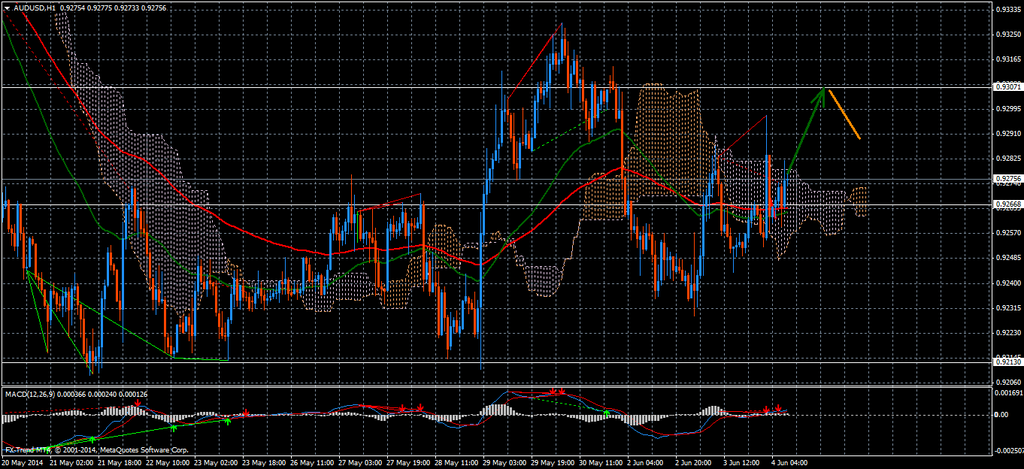Click the 0.001691 MACD scale value
Screen dimensions: 1024x469
coord(1007,393)
